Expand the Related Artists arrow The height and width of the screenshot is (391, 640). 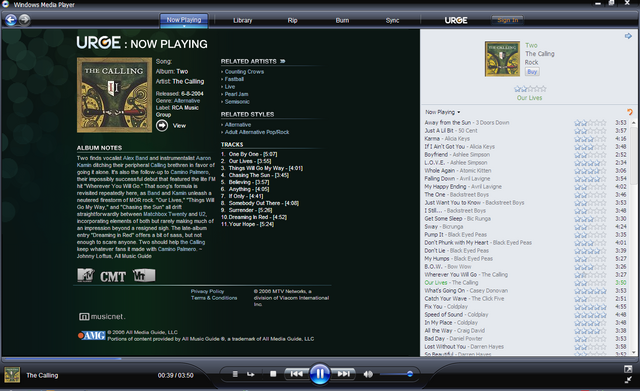(282, 61)
